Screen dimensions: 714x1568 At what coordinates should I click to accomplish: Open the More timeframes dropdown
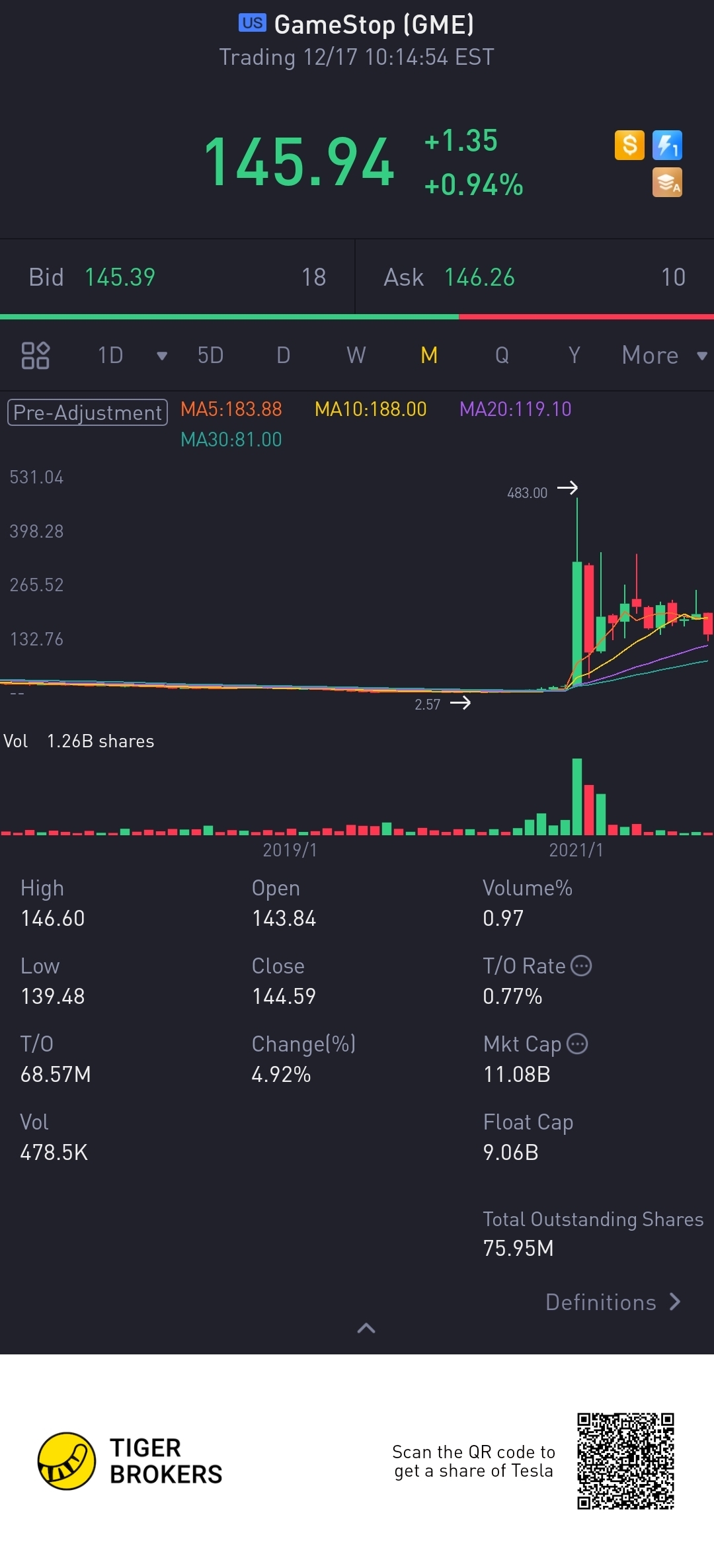[x=664, y=355]
